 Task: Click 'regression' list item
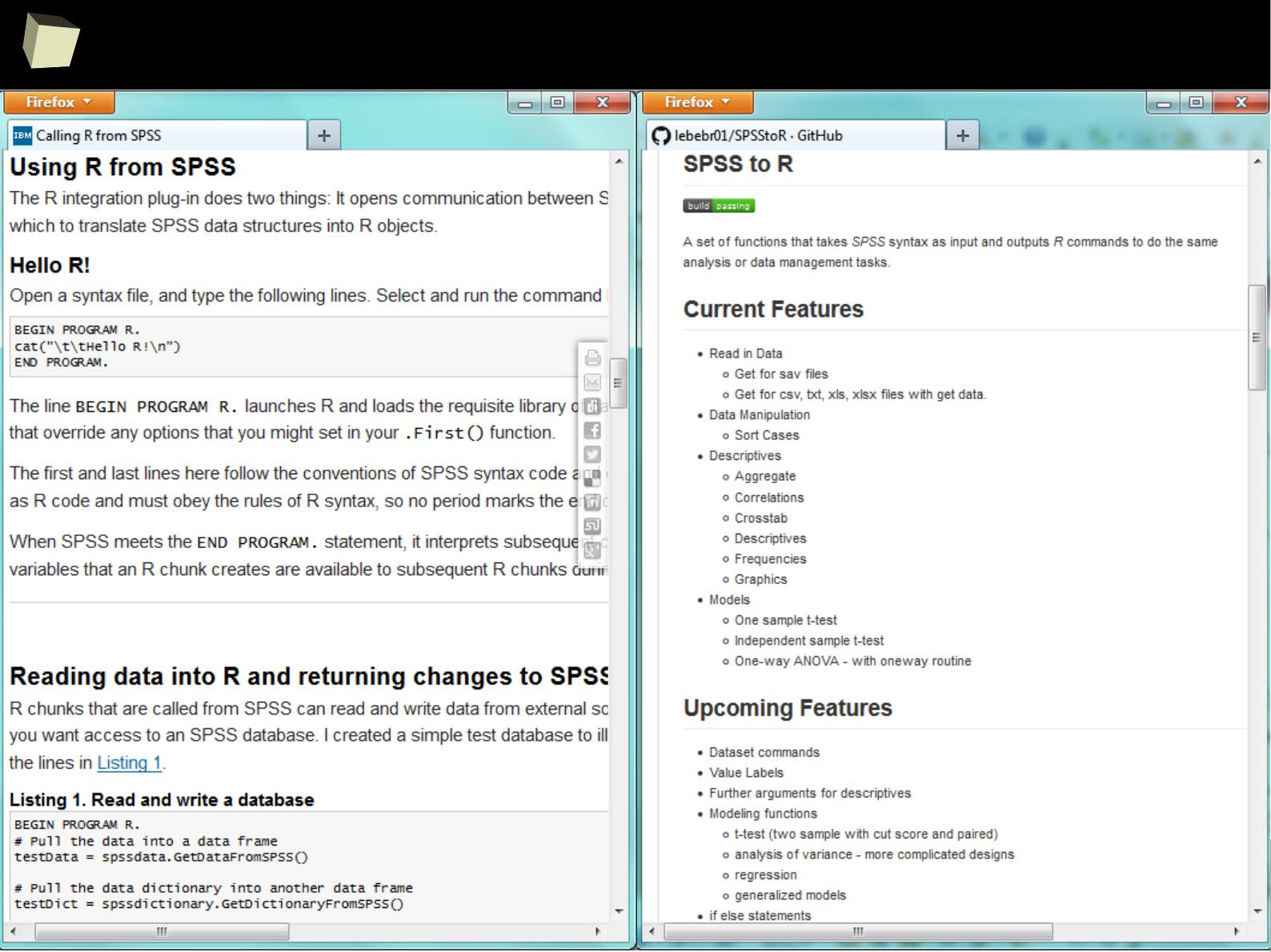tap(766, 875)
